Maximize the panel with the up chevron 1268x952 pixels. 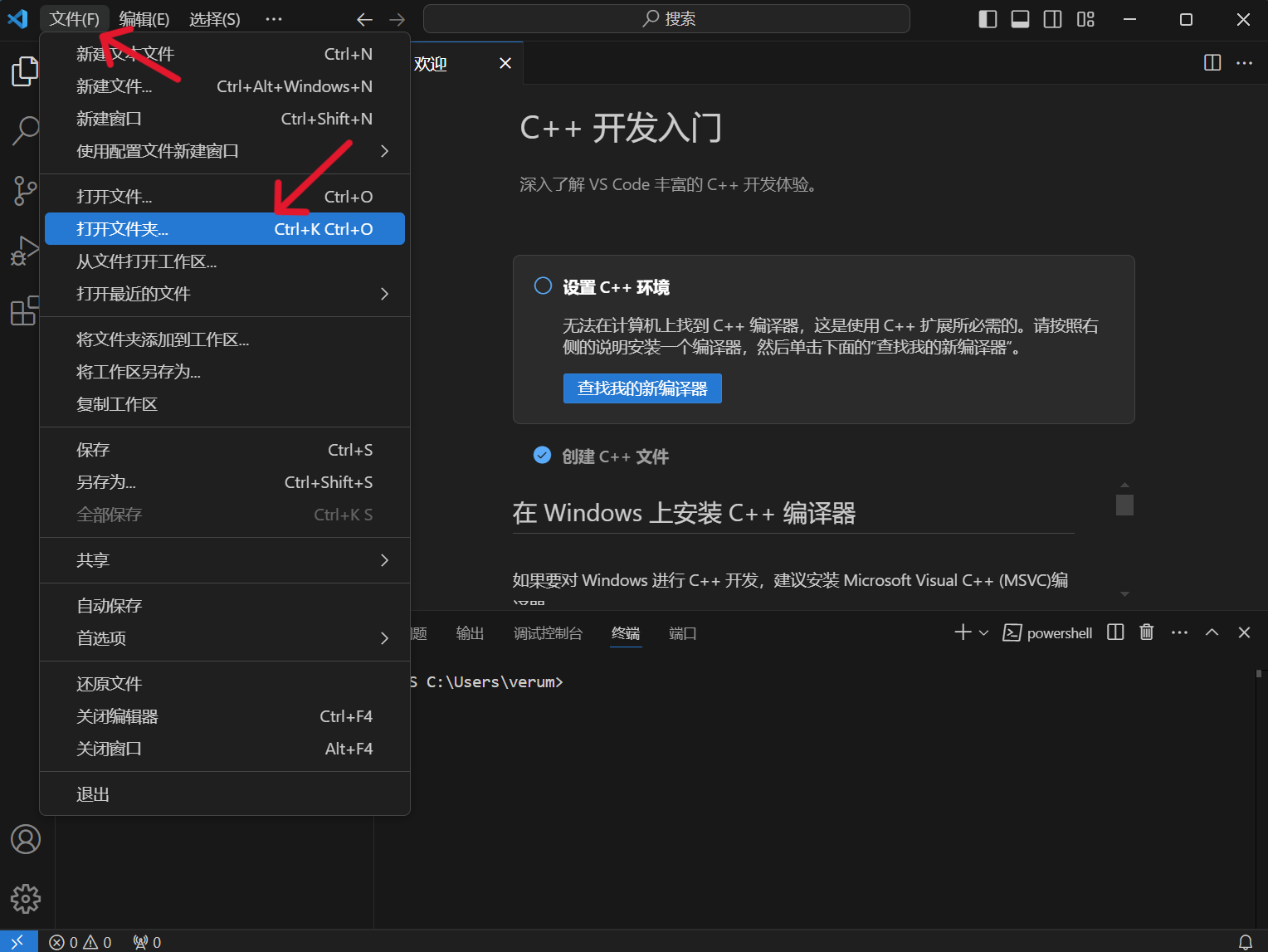(1212, 632)
